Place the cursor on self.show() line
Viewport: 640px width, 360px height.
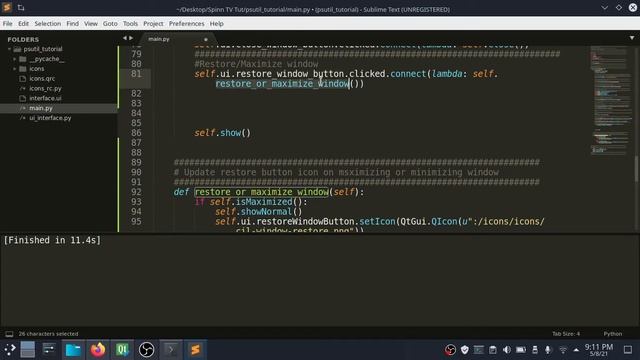[x=222, y=133]
